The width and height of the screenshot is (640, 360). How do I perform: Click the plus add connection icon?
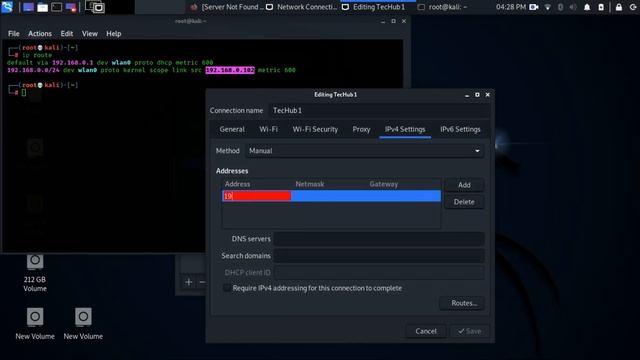(x=189, y=282)
